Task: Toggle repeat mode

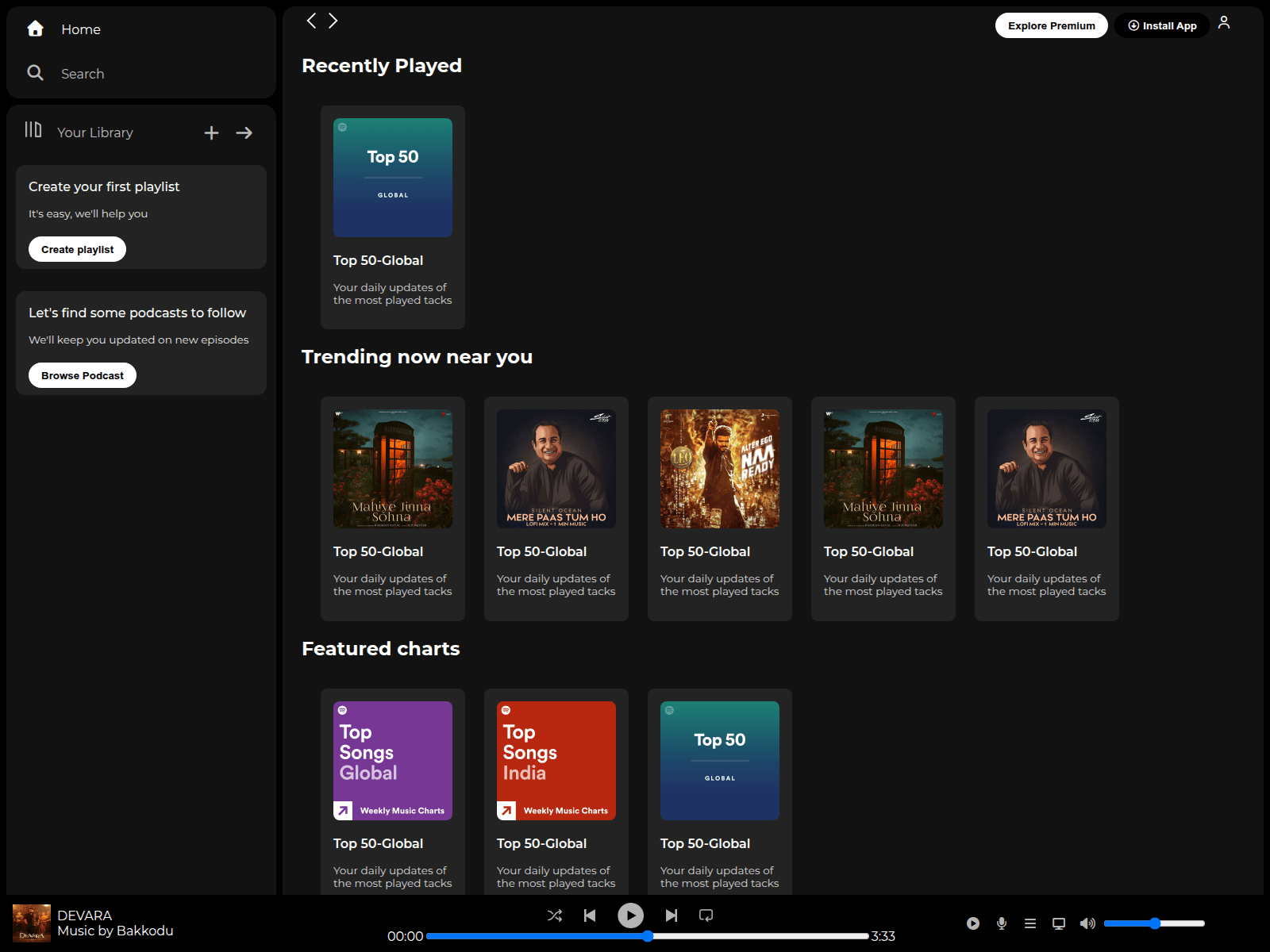Action: coord(706,916)
